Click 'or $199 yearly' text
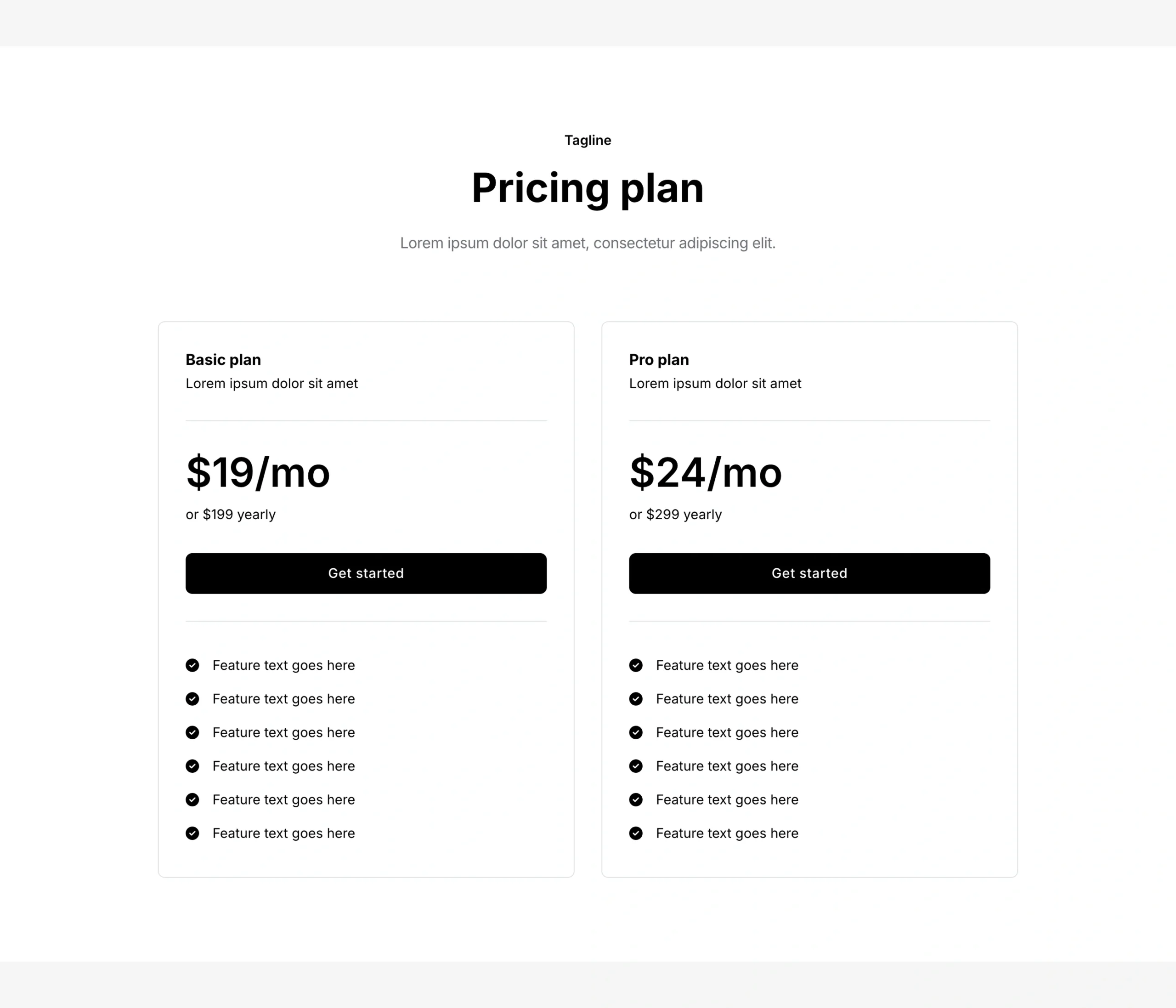 coord(231,514)
